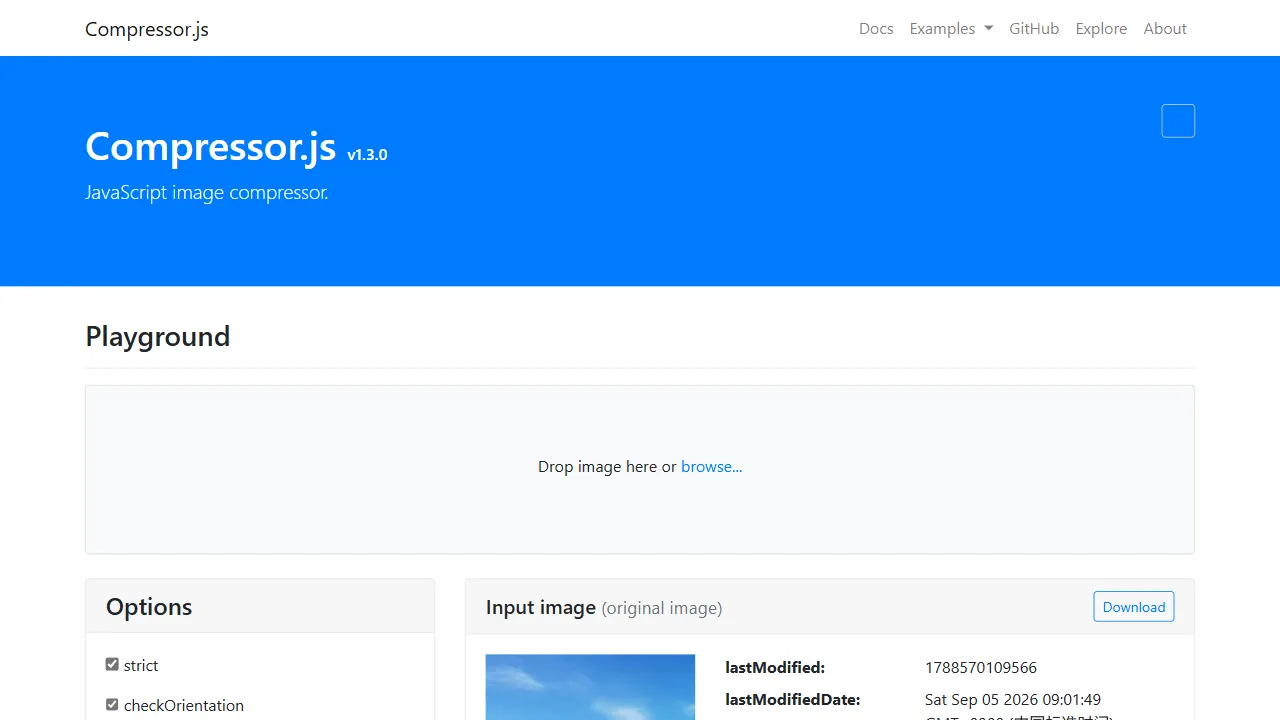Click the Playground heading
This screenshot has height=720, width=1280.
158,336
